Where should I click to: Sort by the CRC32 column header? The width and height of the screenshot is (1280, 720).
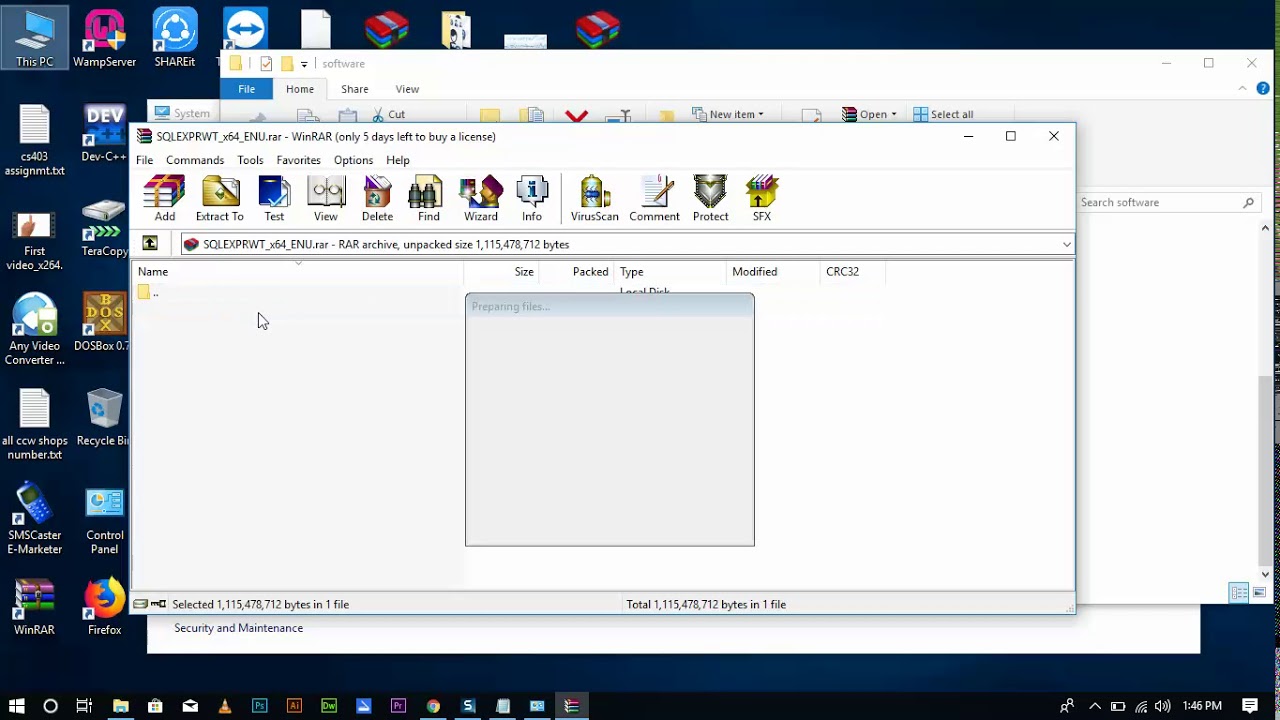pos(852,271)
